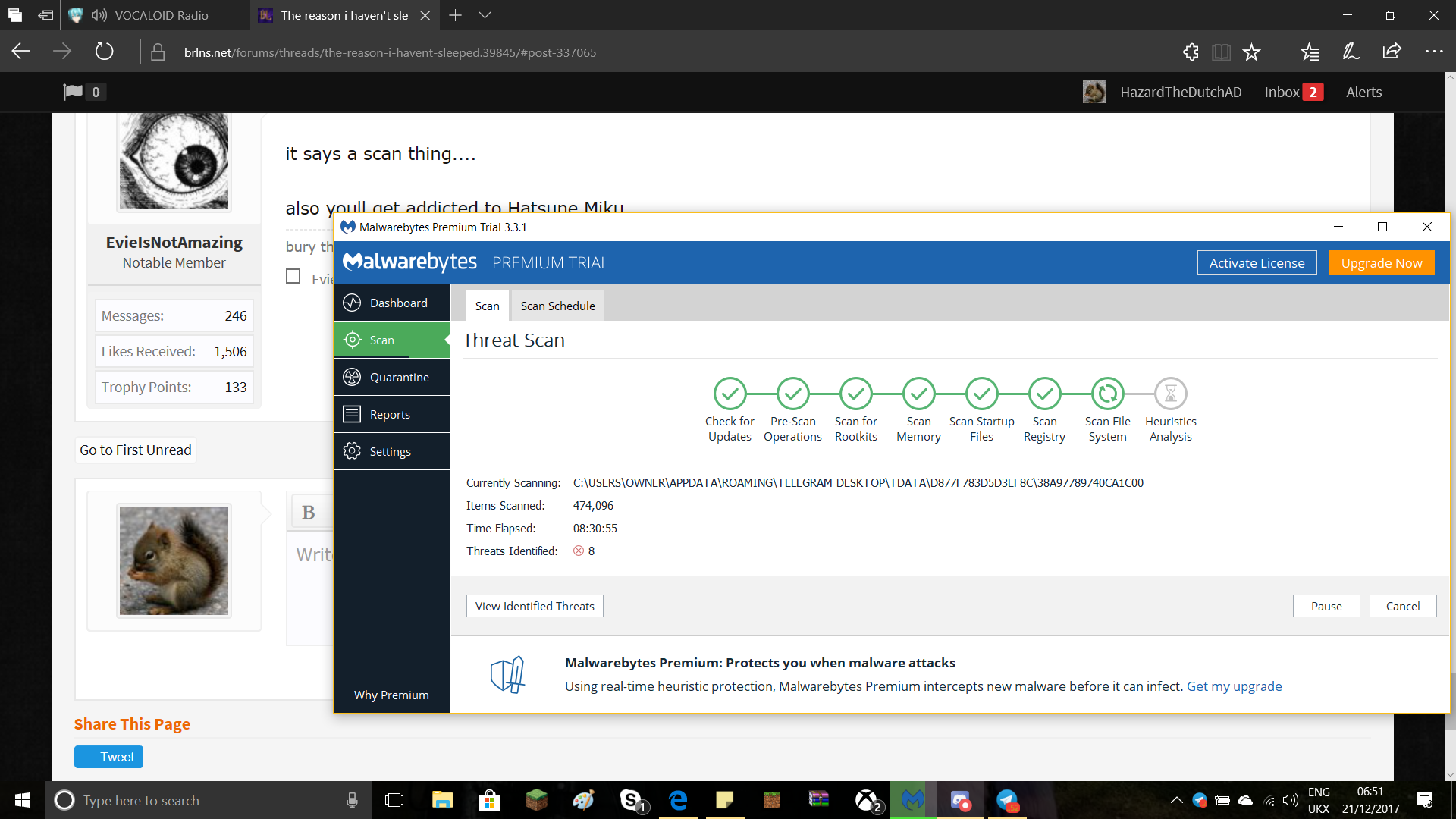1456x819 pixels.
Task: Click the Check for Updates step icon
Action: 730,394
